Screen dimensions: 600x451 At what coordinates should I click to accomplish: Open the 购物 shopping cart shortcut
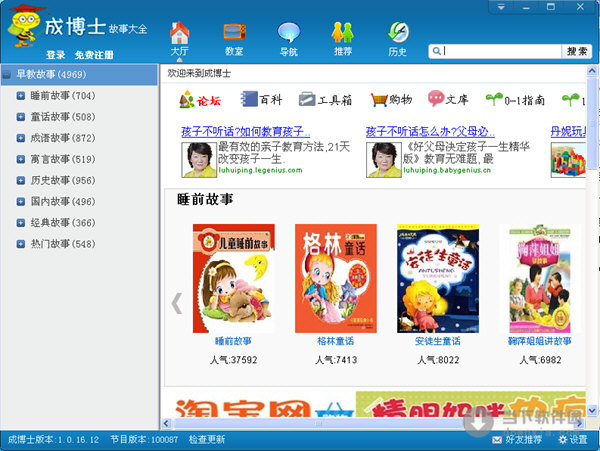pyautogui.click(x=391, y=99)
